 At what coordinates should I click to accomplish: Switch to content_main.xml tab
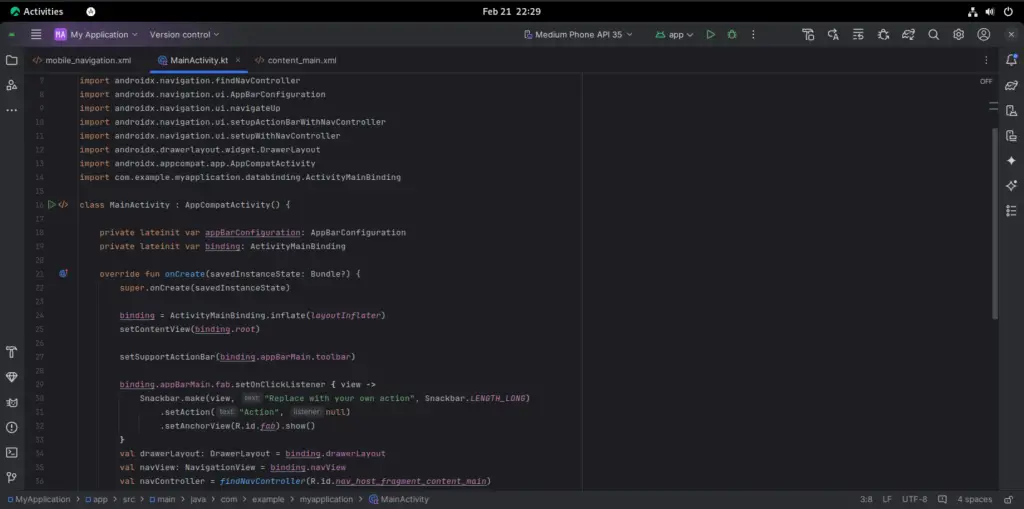(296, 60)
